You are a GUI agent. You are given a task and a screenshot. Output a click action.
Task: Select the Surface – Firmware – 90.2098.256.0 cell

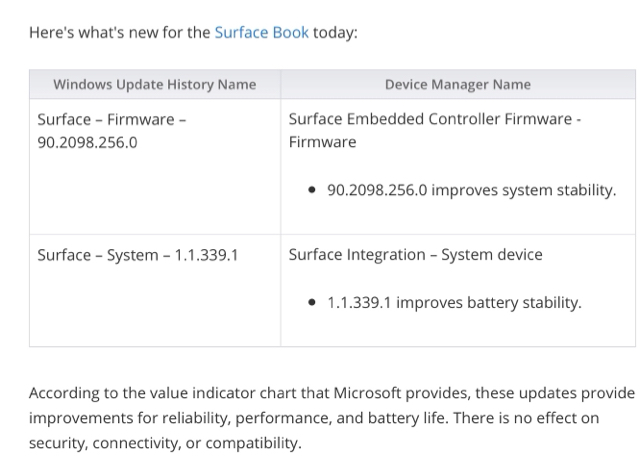point(155,166)
